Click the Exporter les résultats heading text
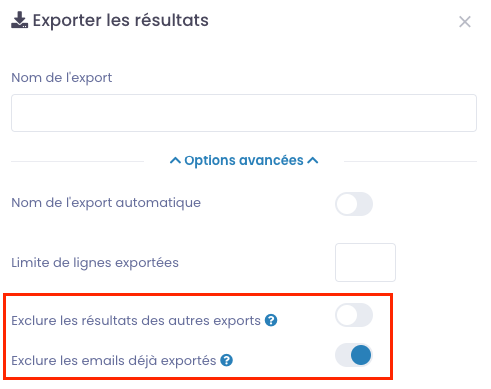This screenshot has width=491, height=389. pyautogui.click(x=121, y=20)
